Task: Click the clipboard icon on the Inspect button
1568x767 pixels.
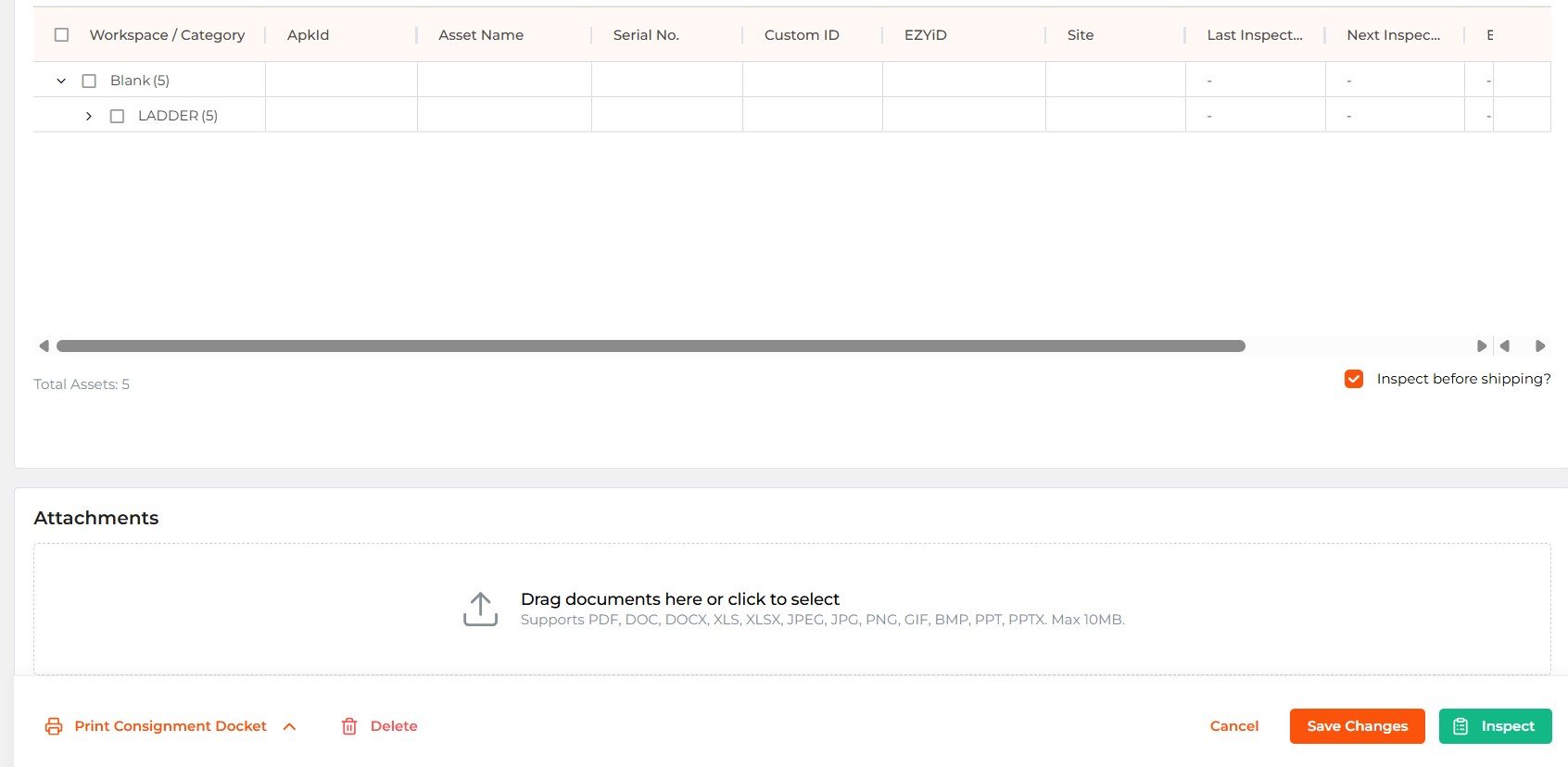Action: 1461,726
